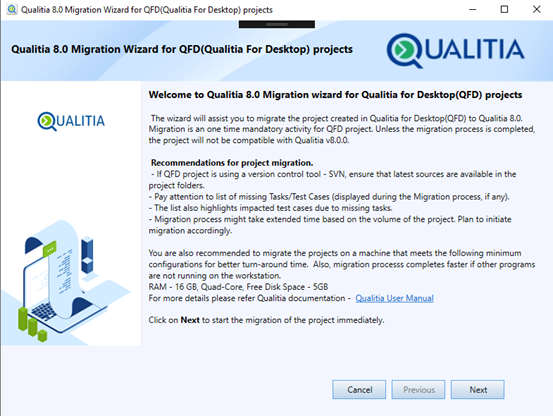Click the green bar blocks in illustration
The image size is (553, 416).
[x=32, y=324]
